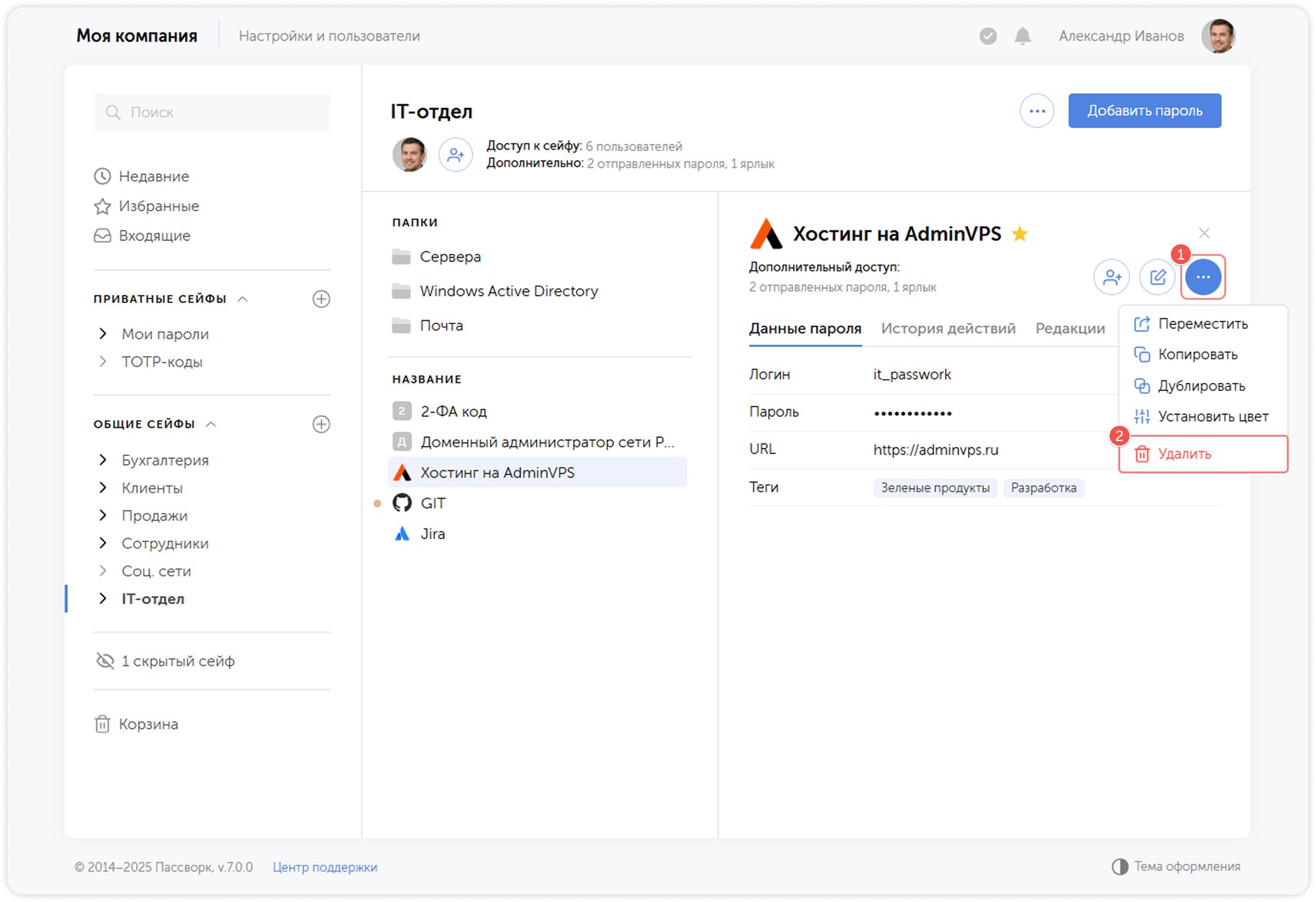Click the safe owner avatar
Viewport: 1316px width, 902px height.
click(410, 155)
